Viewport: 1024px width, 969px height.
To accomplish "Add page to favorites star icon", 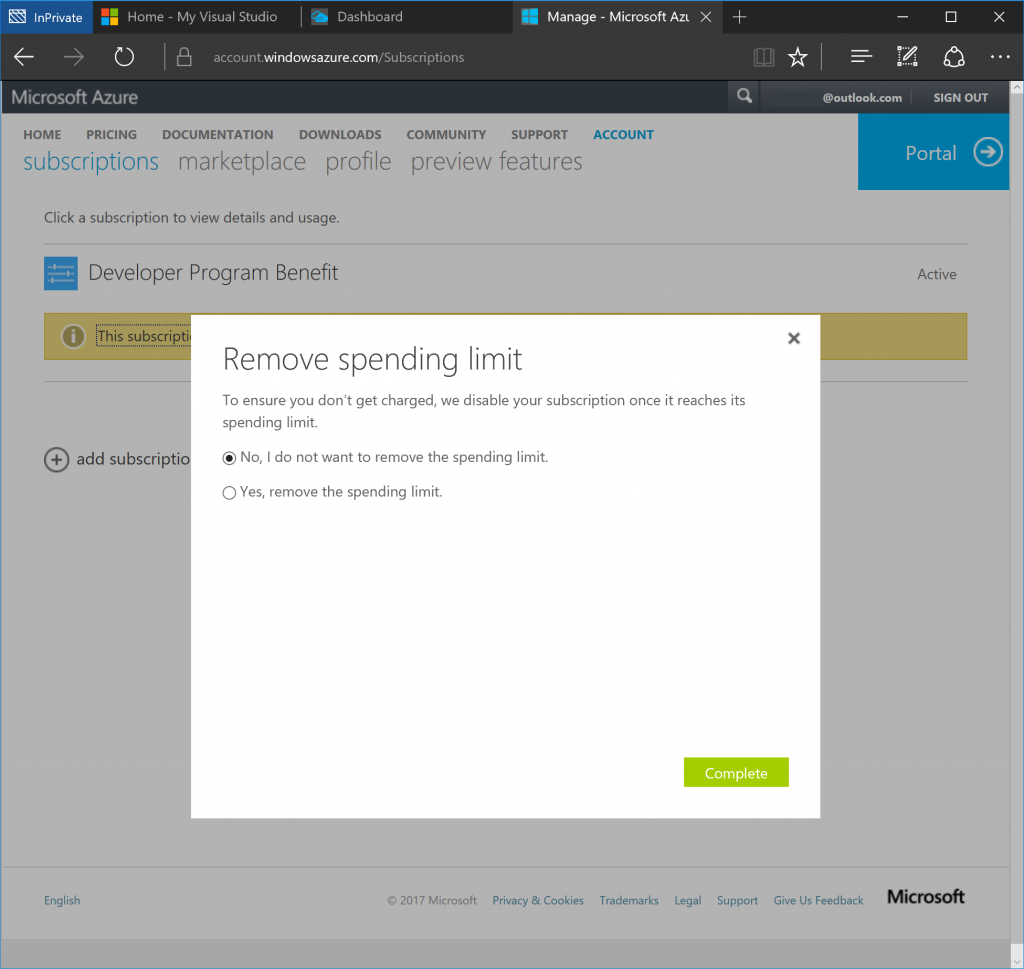I will coord(797,57).
